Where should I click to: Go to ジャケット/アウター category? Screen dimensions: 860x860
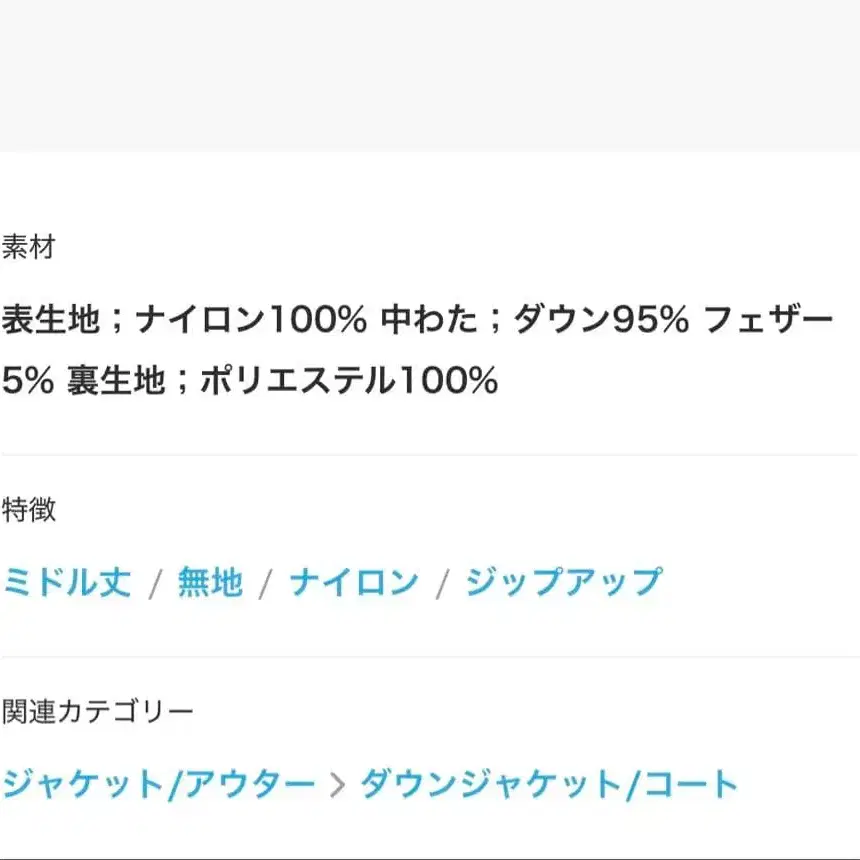pyautogui.click(x=158, y=784)
